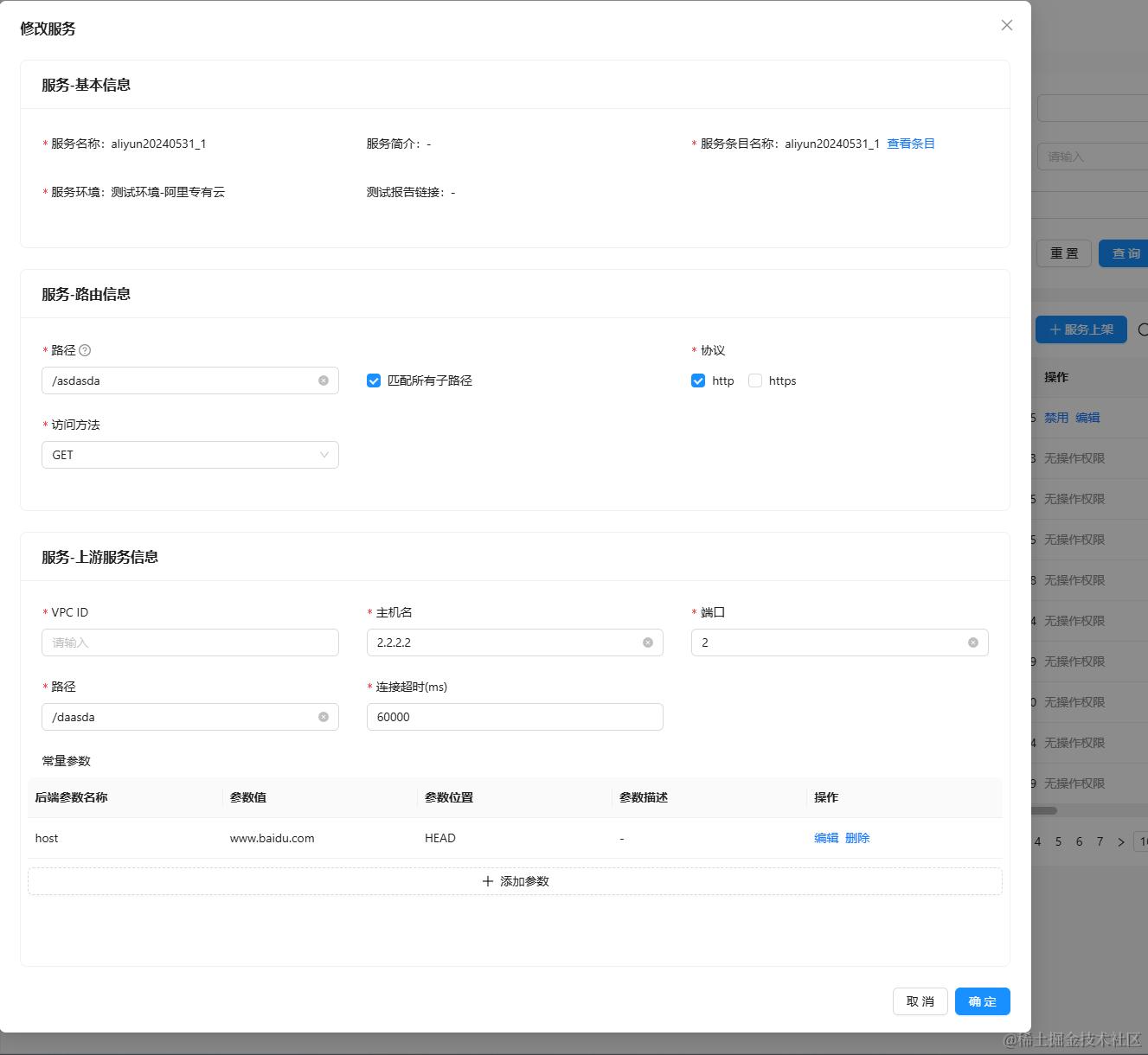Click the 服务名称 aliyun20240531_1 text

[x=158, y=144]
